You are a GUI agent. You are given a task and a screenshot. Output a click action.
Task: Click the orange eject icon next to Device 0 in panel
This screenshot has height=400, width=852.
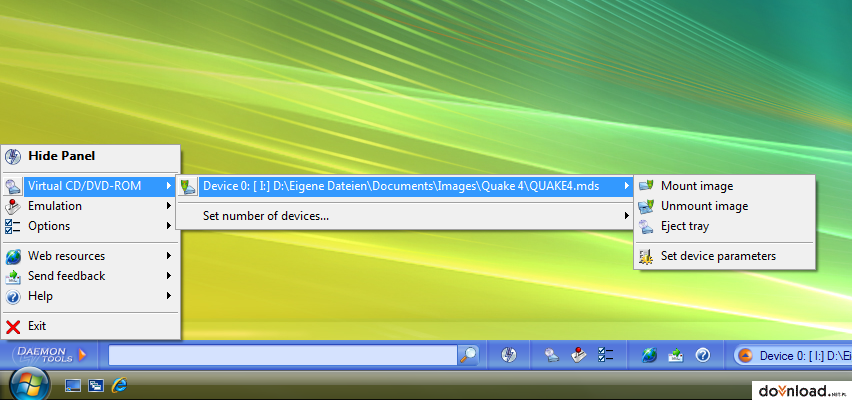[x=746, y=356]
